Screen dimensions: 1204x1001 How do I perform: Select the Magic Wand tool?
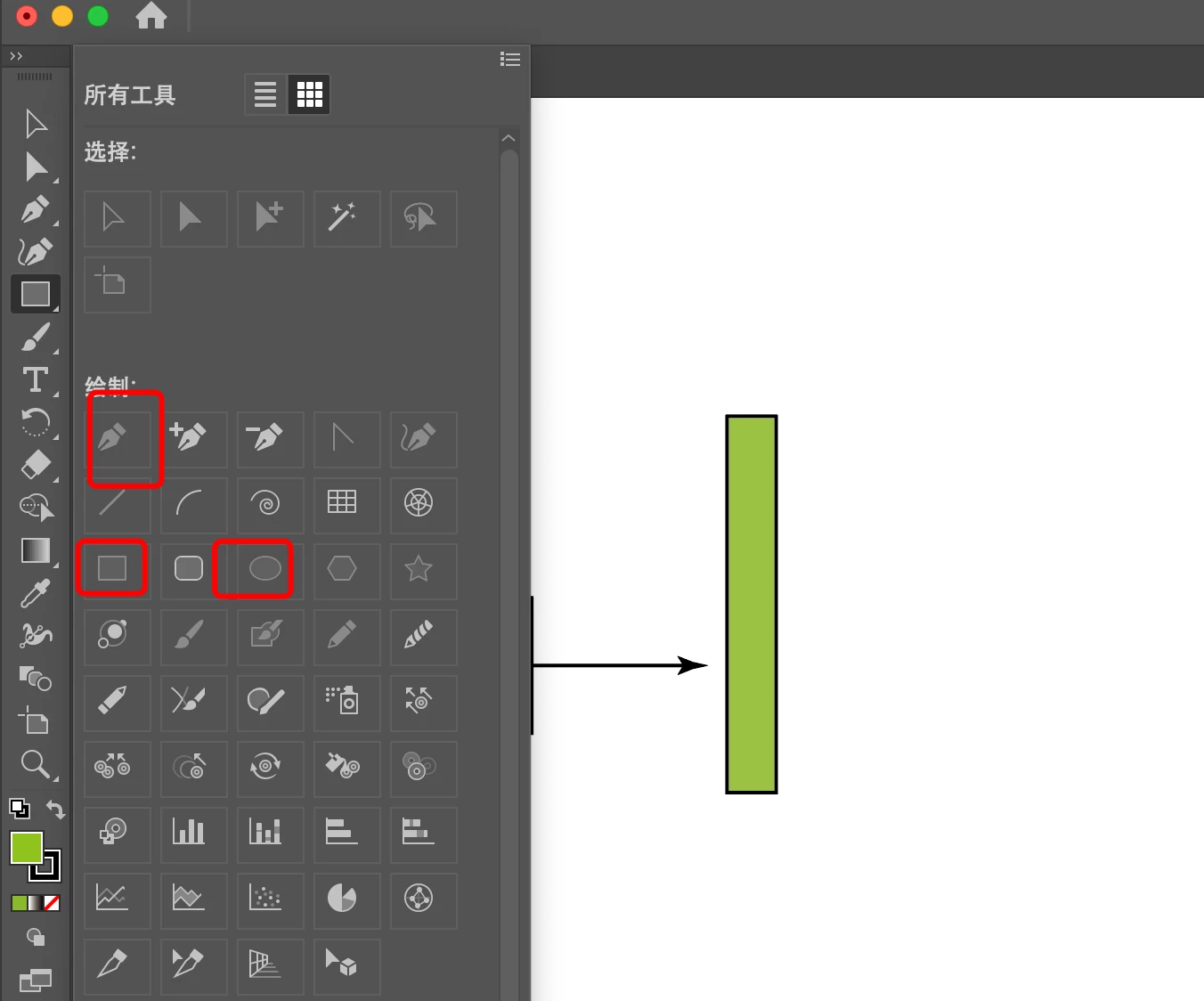347,218
